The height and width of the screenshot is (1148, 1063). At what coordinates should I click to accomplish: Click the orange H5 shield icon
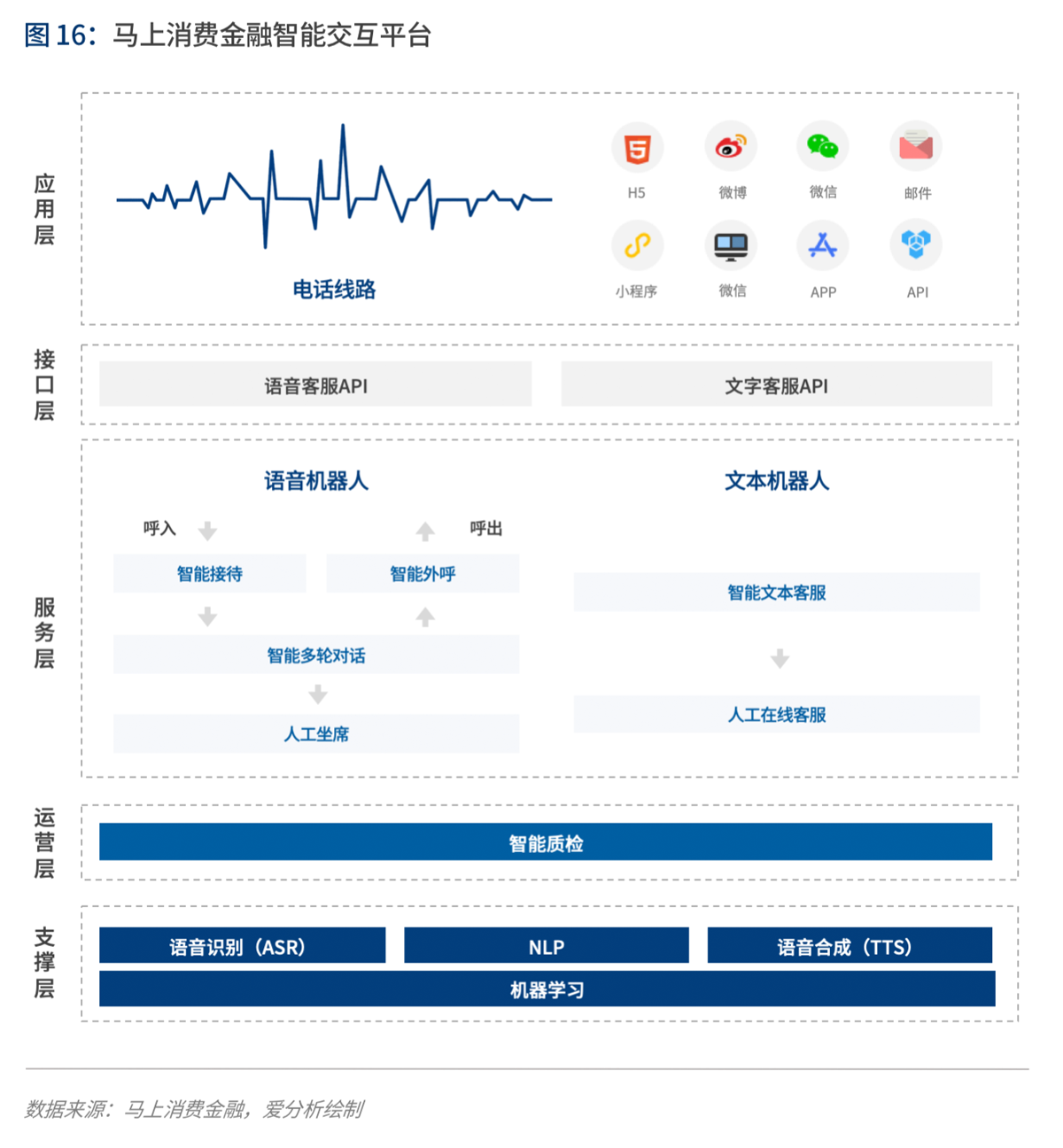click(x=637, y=149)
